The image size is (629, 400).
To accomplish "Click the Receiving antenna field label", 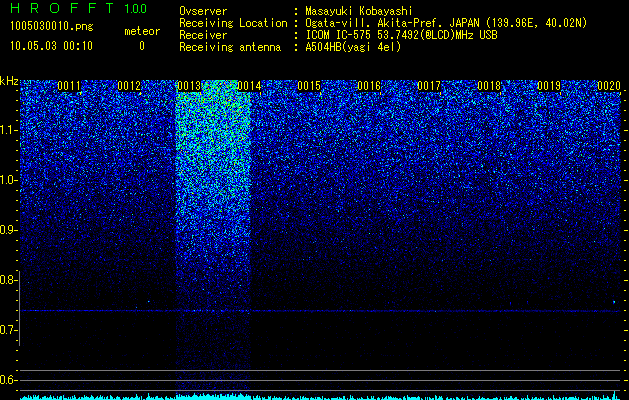I will [x=230, y=47].
